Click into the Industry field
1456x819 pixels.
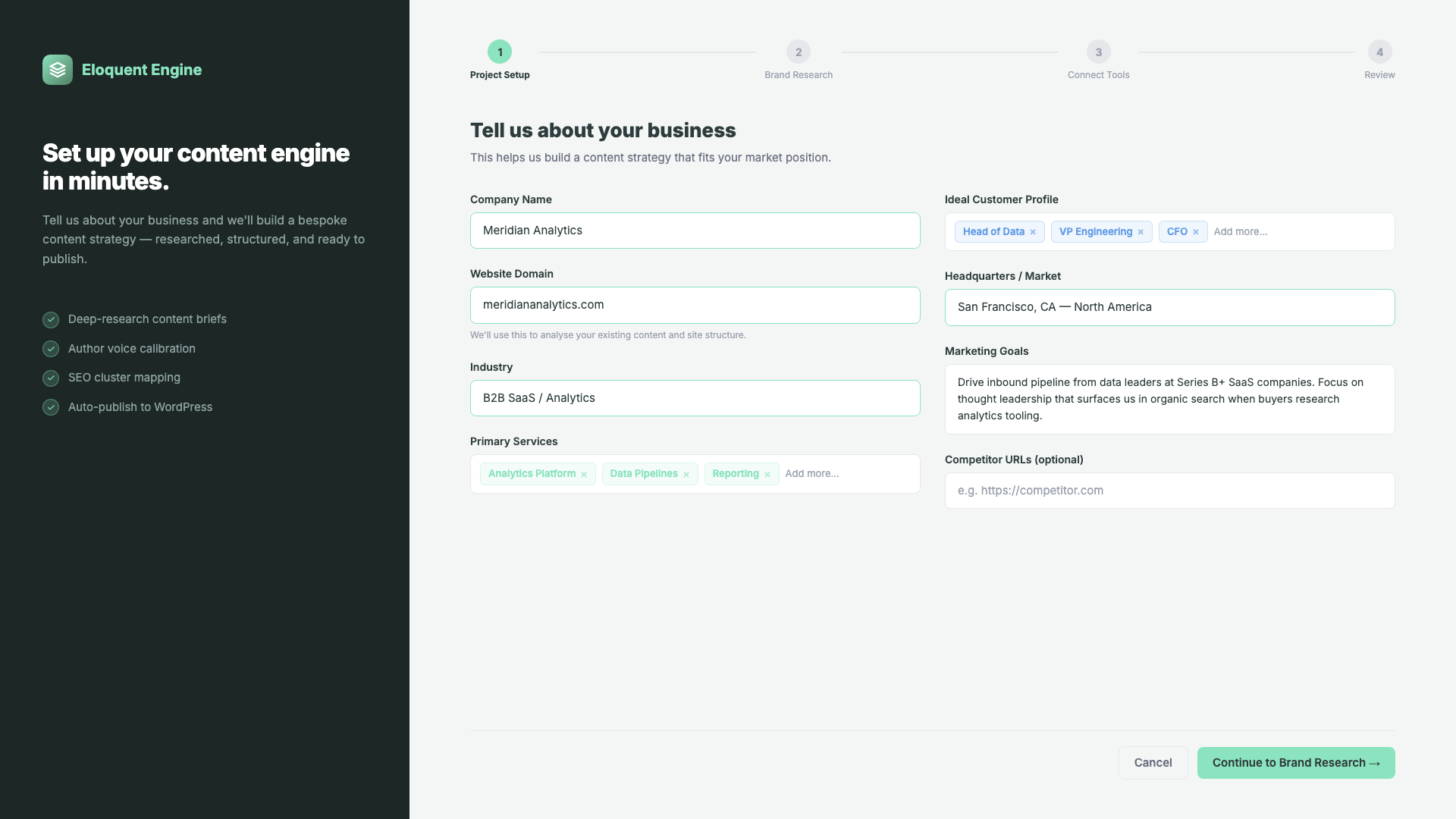[x=695, y=398]
